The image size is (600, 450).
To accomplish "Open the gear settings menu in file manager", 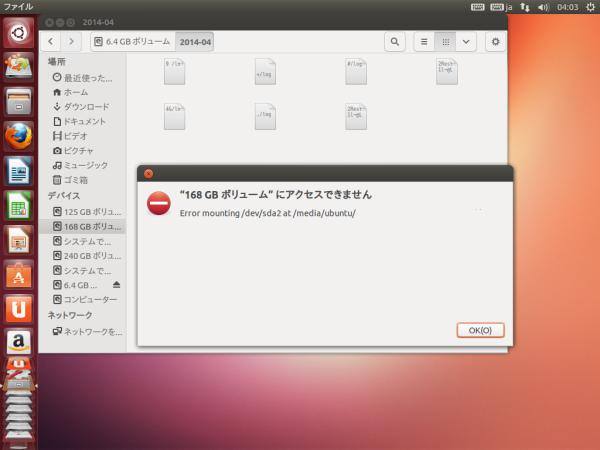I will 495,42.
